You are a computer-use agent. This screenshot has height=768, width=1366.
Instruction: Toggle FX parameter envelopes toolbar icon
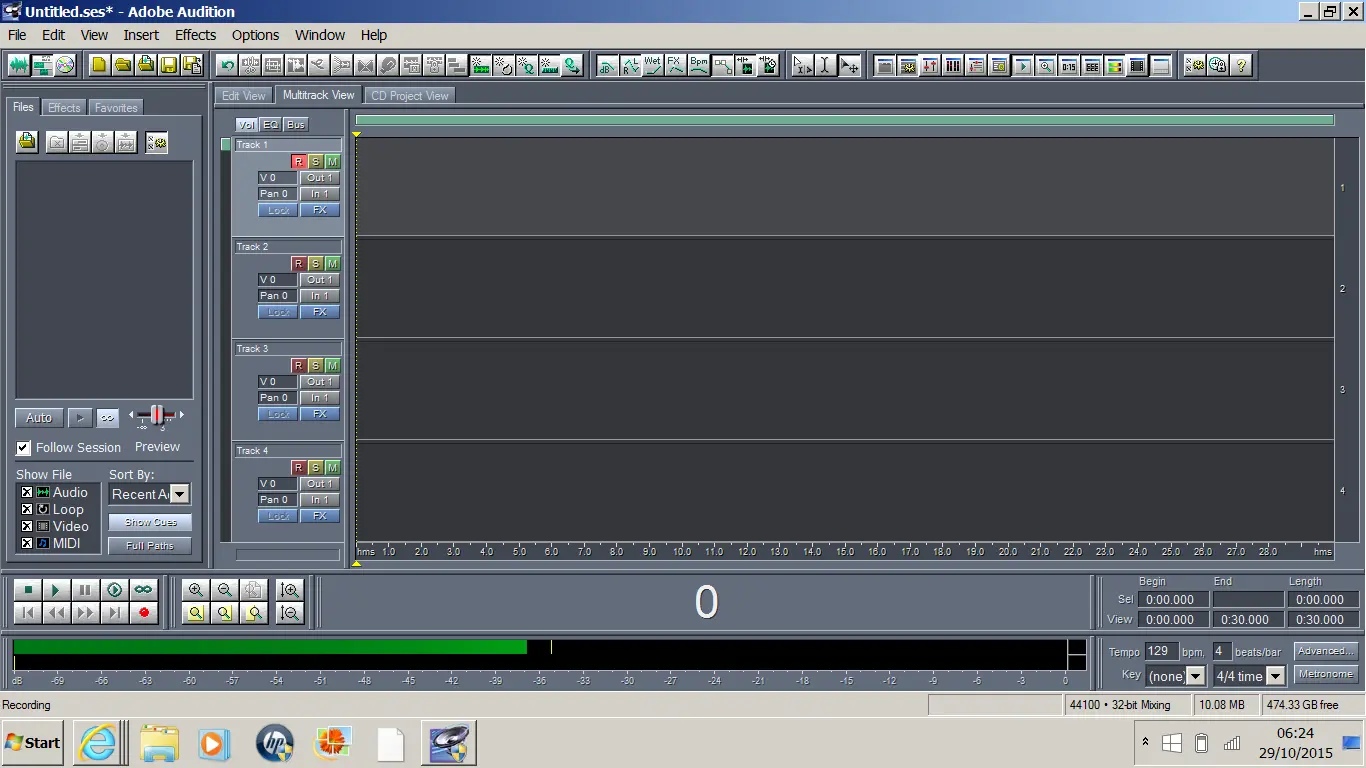tap(676, 66)
